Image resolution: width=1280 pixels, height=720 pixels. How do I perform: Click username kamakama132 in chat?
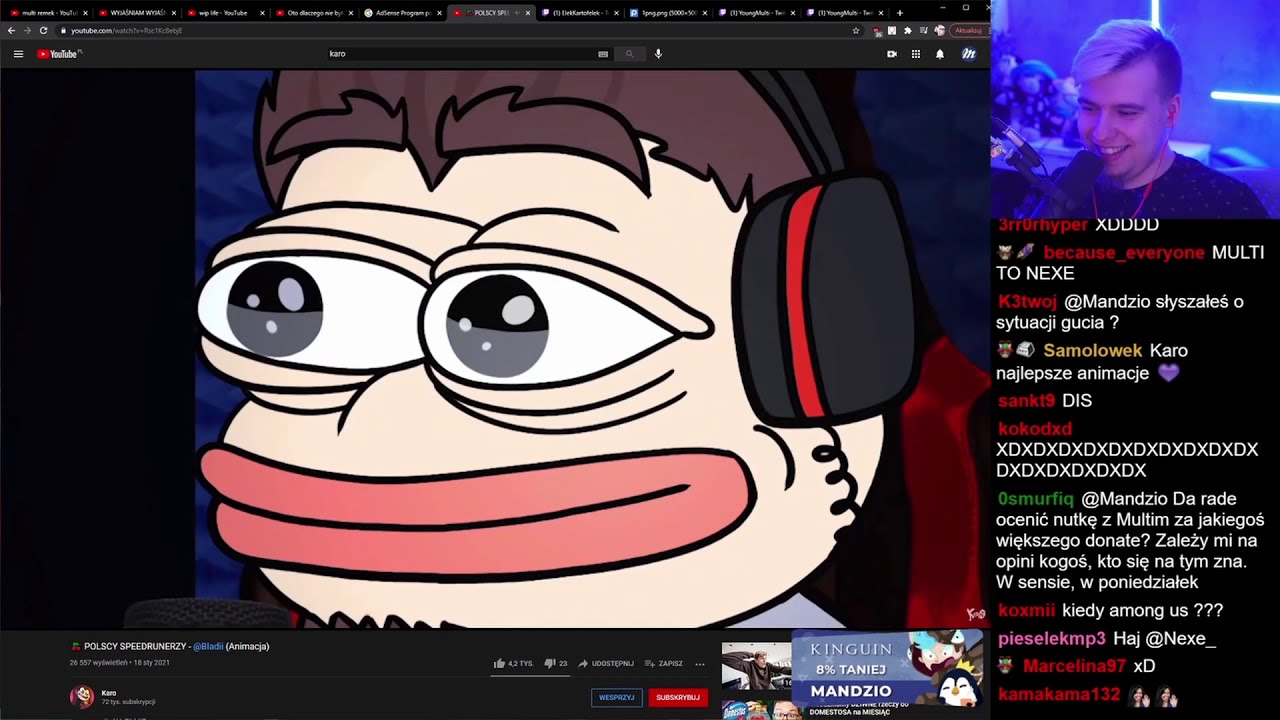click(x=1059, y=695)
